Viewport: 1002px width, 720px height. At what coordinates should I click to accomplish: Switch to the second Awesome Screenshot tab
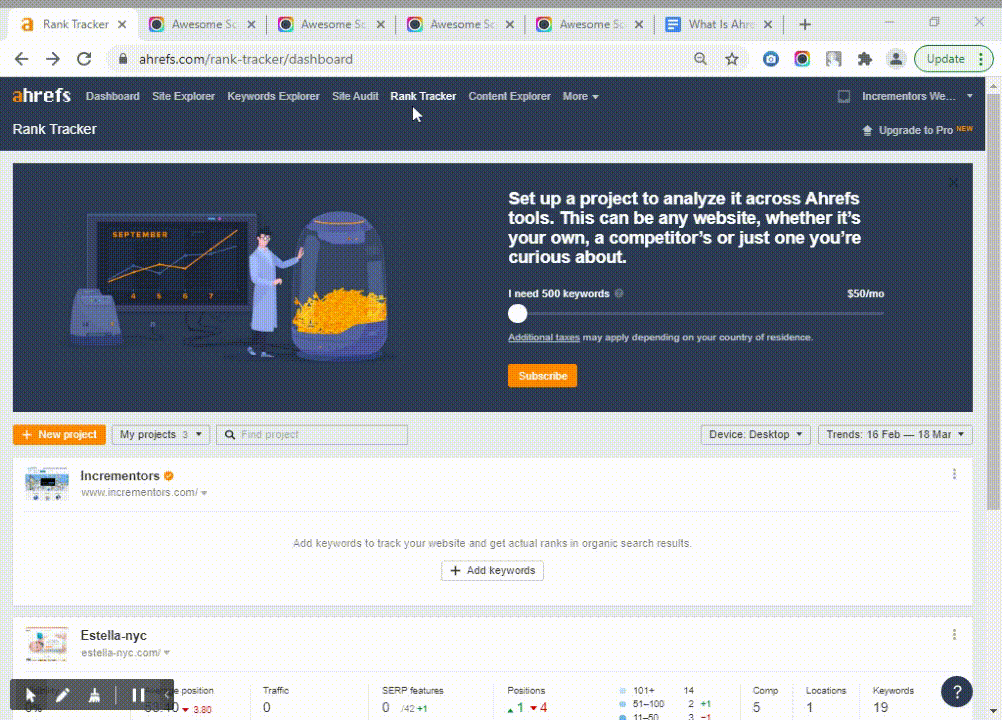(330, 24)
